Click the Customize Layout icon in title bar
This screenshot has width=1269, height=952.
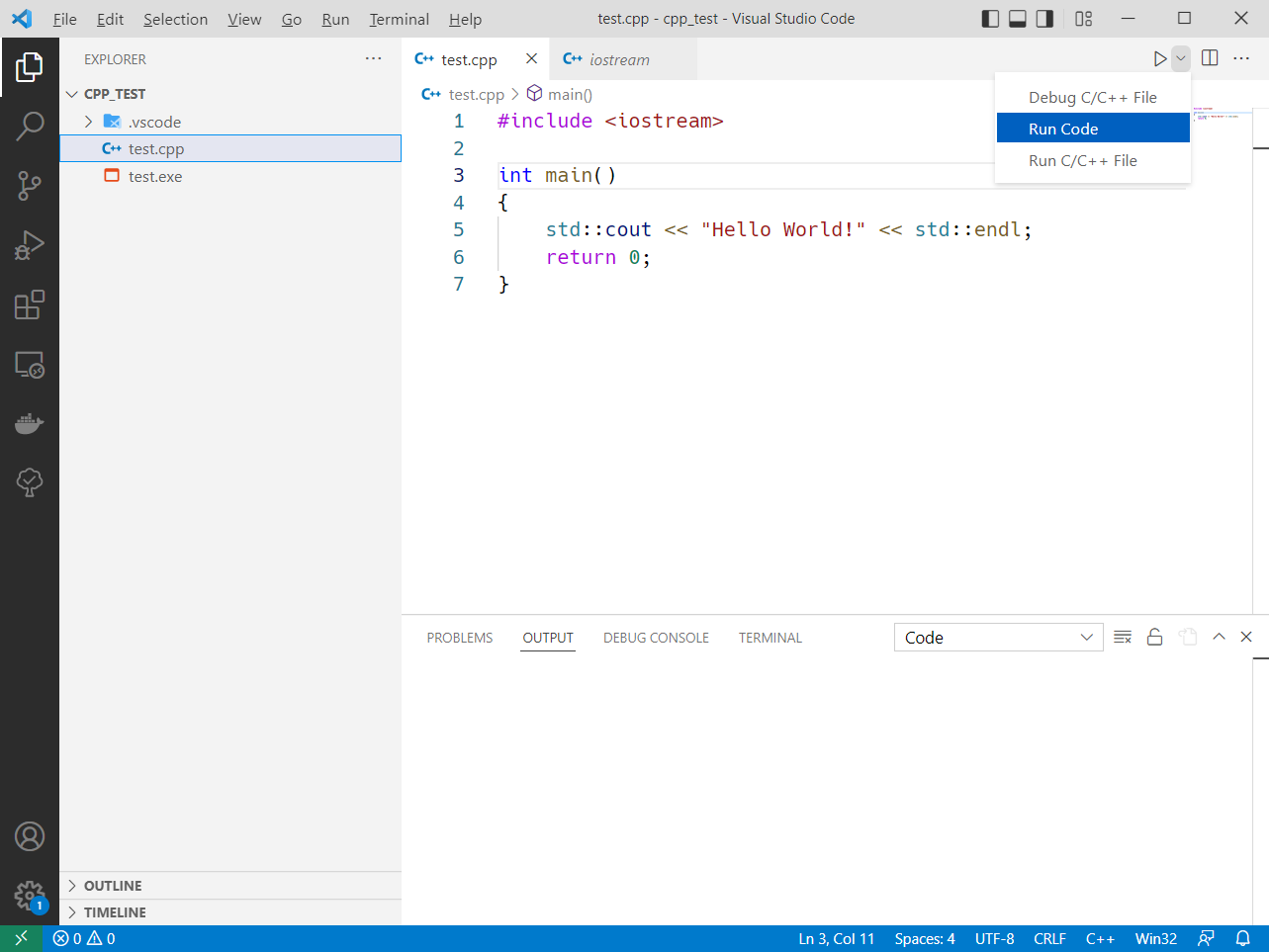point(1084,19)
